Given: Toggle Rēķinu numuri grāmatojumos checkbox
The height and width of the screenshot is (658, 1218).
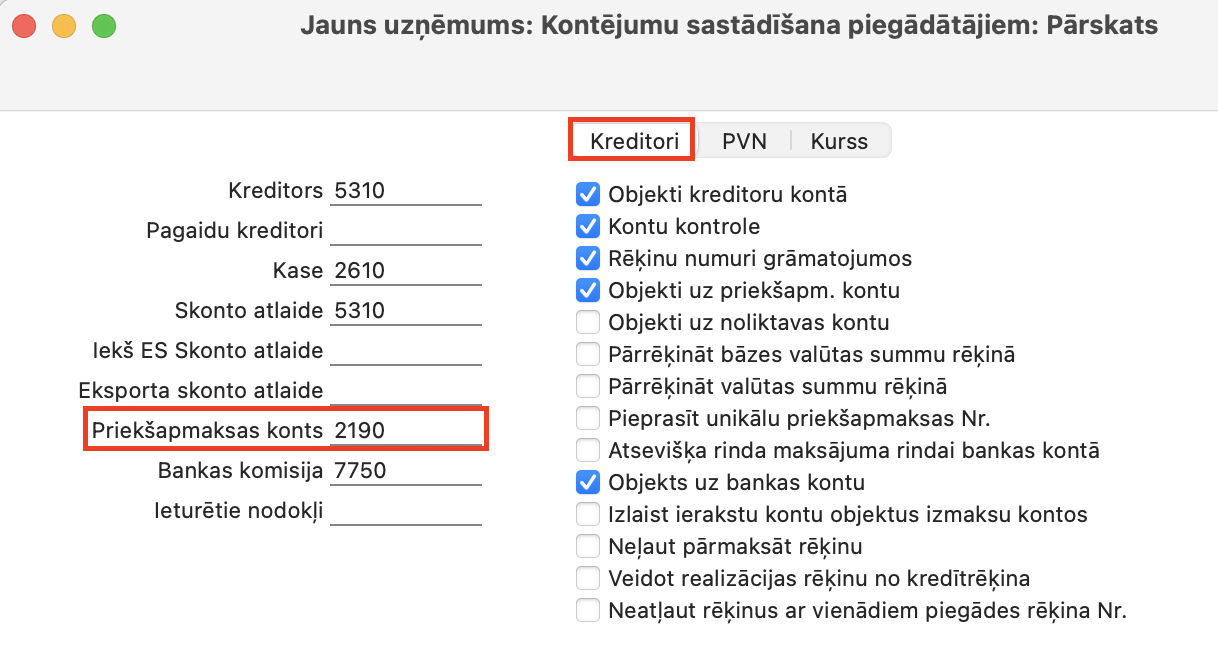Looking at the screenshot, I should point(588,258).
